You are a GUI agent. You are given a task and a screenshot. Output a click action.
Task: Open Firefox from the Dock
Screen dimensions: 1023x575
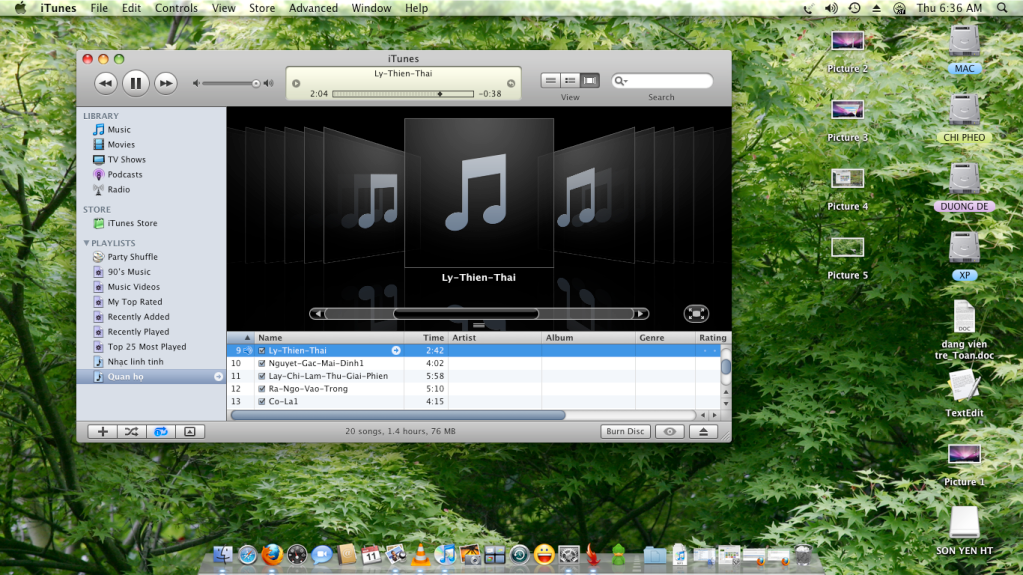(271, 555)
